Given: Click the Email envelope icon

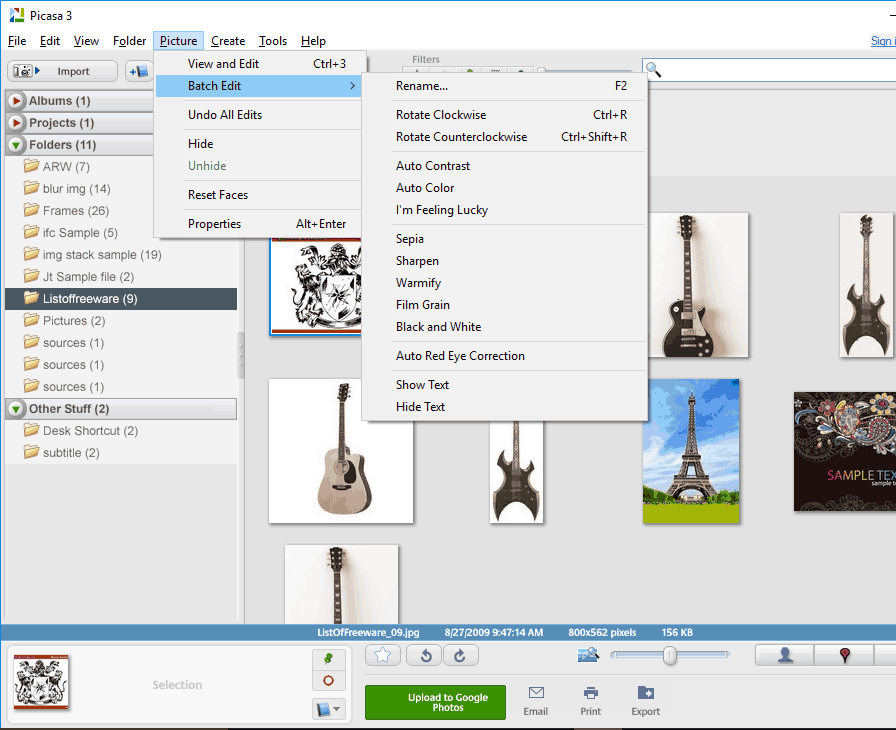Looking at the screenshot, I should (536, 693).
